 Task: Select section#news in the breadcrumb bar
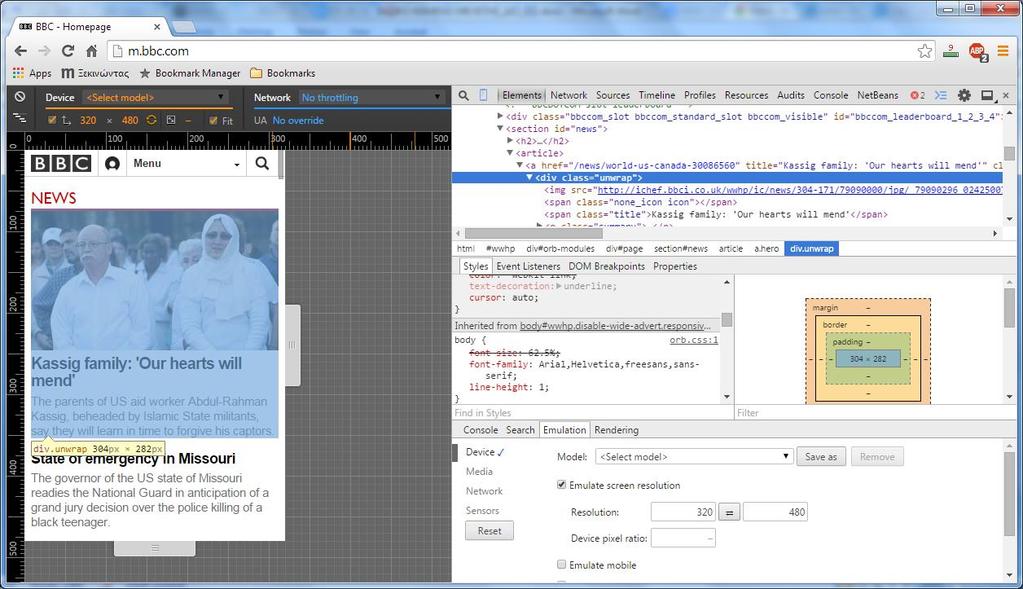[x=680, y=249]
